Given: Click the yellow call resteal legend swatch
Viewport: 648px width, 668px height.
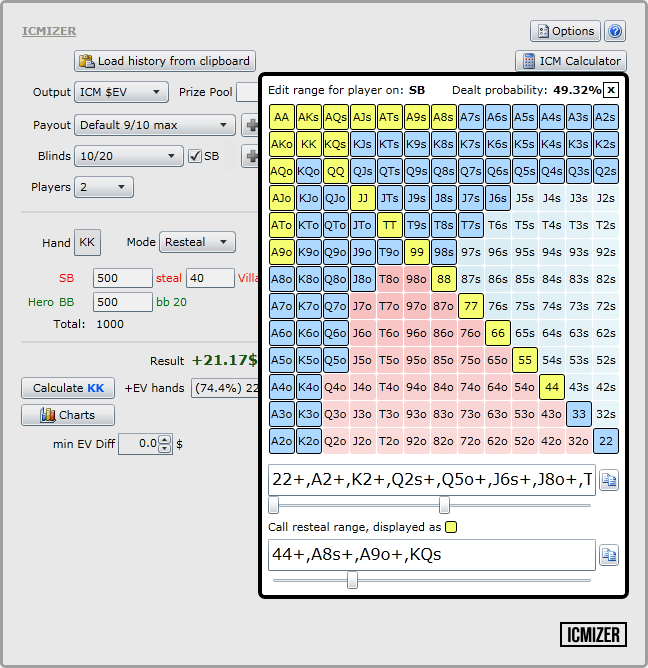Looking at the screenshot, I should [x=451, y=527].
